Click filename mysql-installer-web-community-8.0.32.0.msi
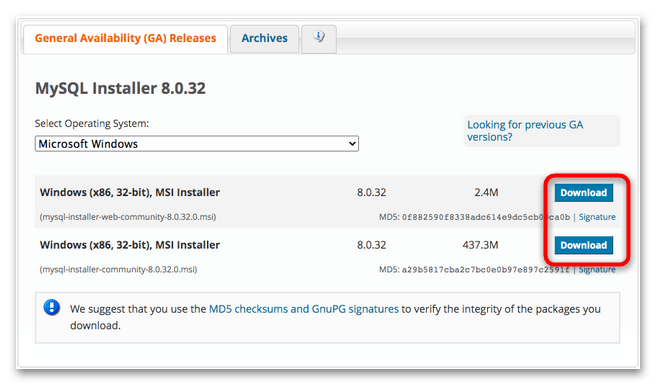Screen dimensions: 656x385 pyautogui.click(x=128, y=217)
